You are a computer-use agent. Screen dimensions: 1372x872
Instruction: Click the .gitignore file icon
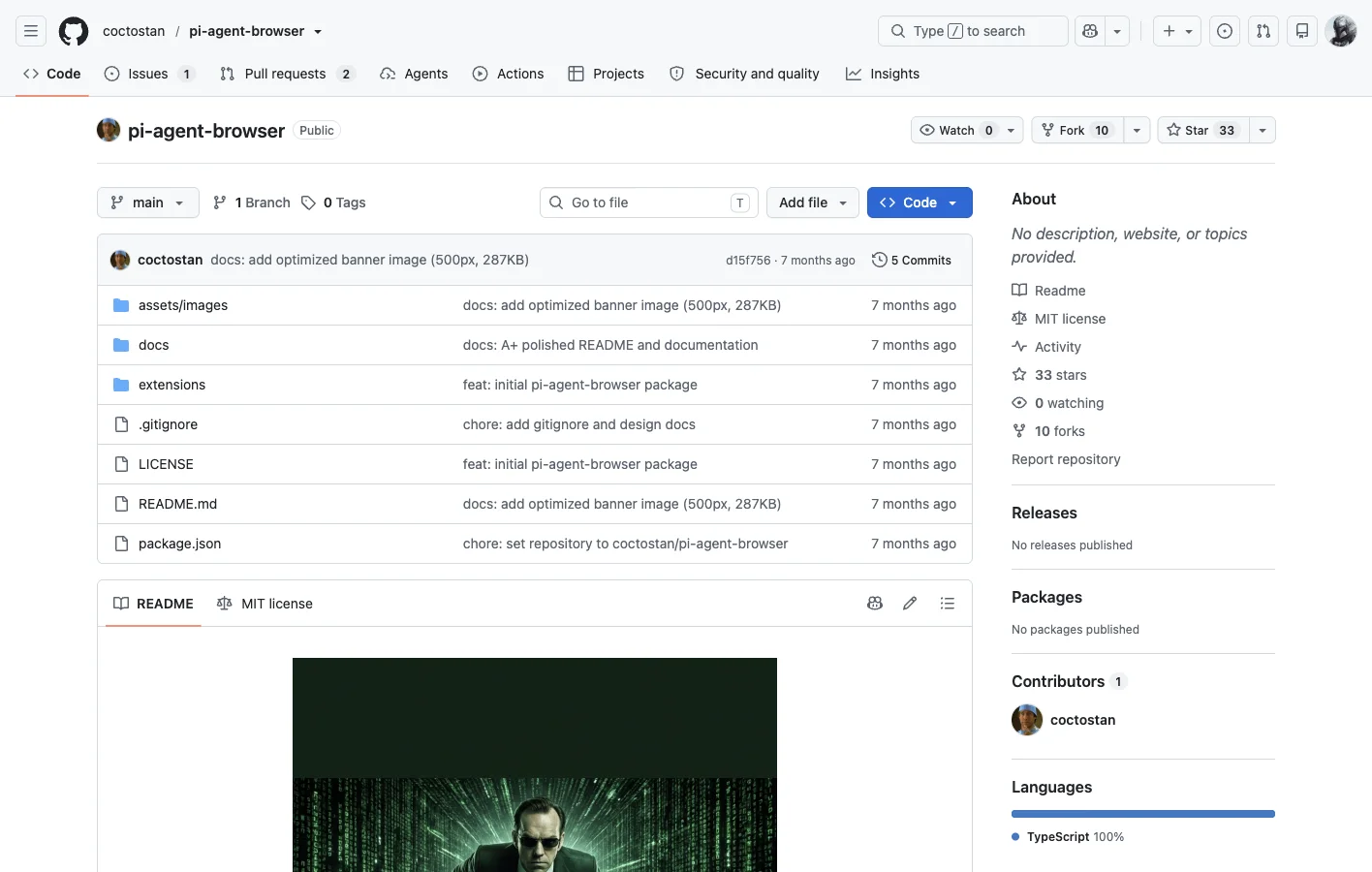(x=121, y=424)
